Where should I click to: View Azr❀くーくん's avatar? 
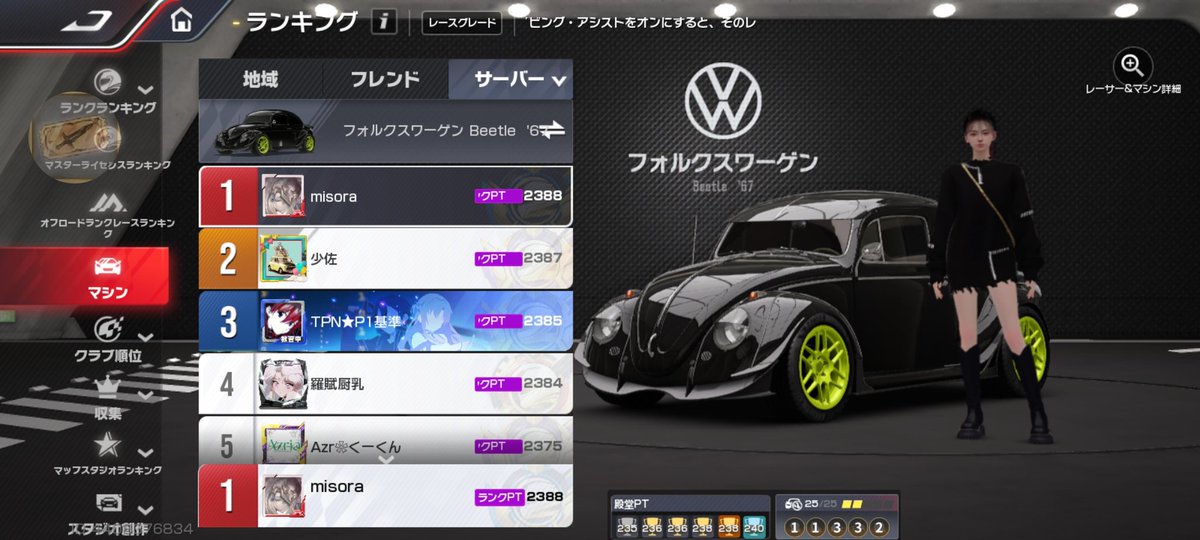coord(283,442)
